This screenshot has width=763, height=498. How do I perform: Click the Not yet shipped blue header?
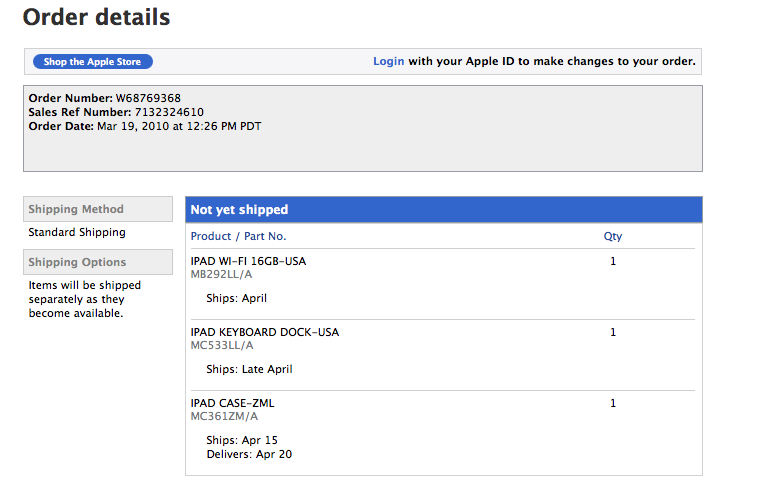pos(443,210)
